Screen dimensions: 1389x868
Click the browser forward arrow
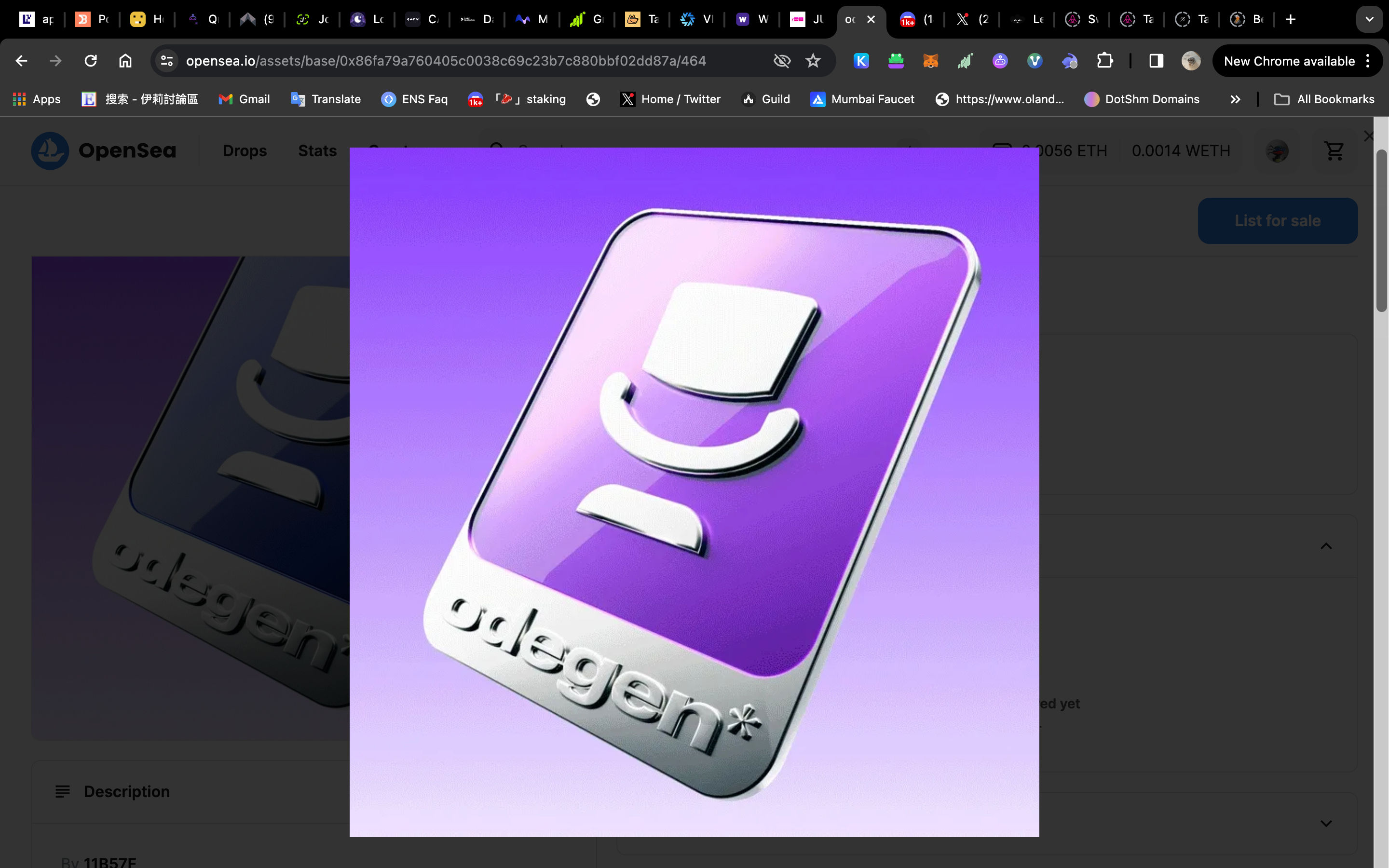click(55, 61)
